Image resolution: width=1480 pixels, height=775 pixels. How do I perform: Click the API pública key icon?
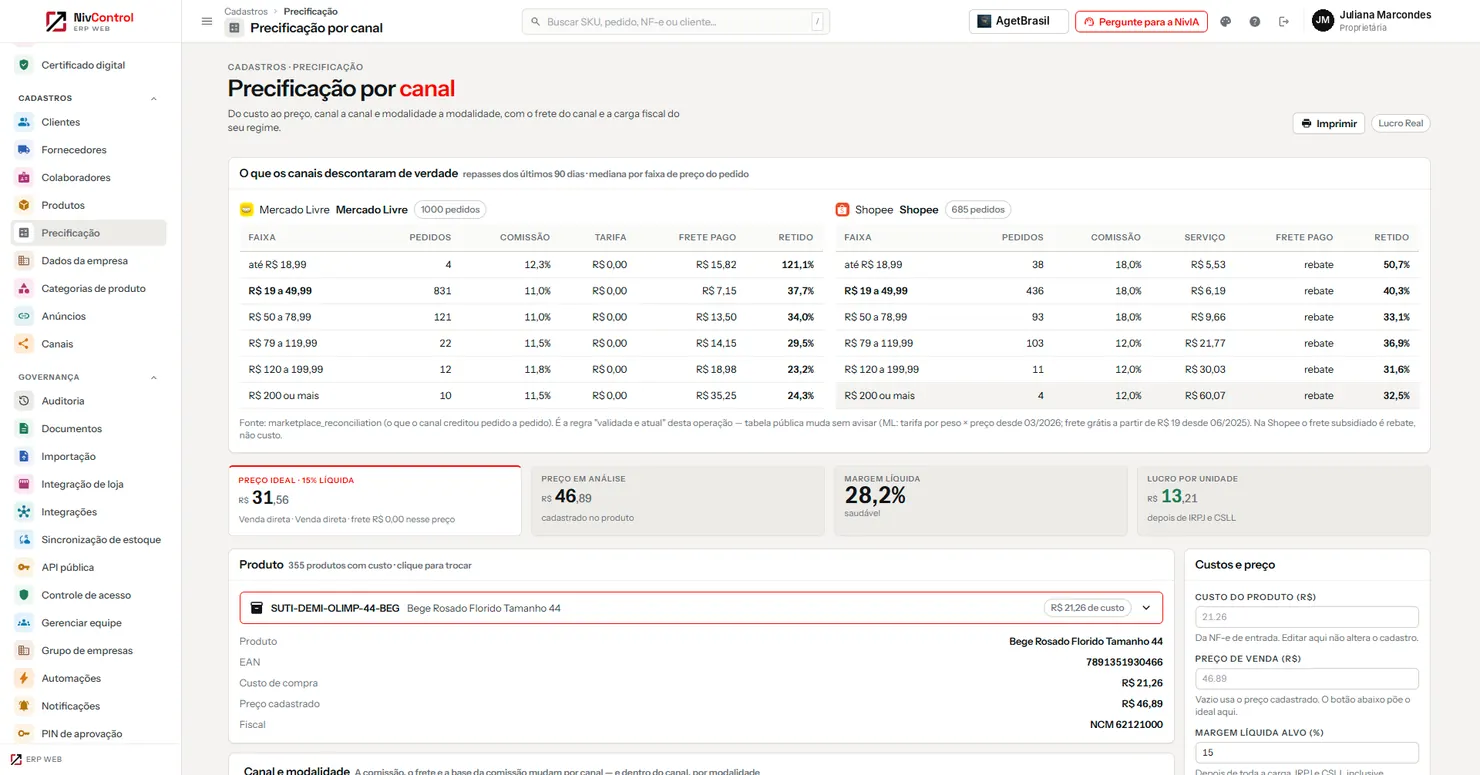[24, 567]
